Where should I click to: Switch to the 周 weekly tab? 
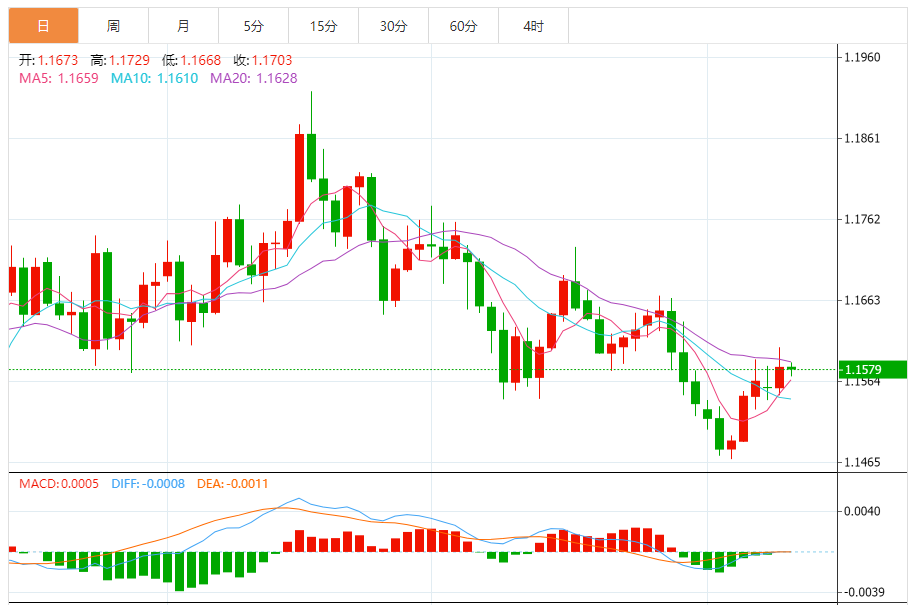coord(114,26)
